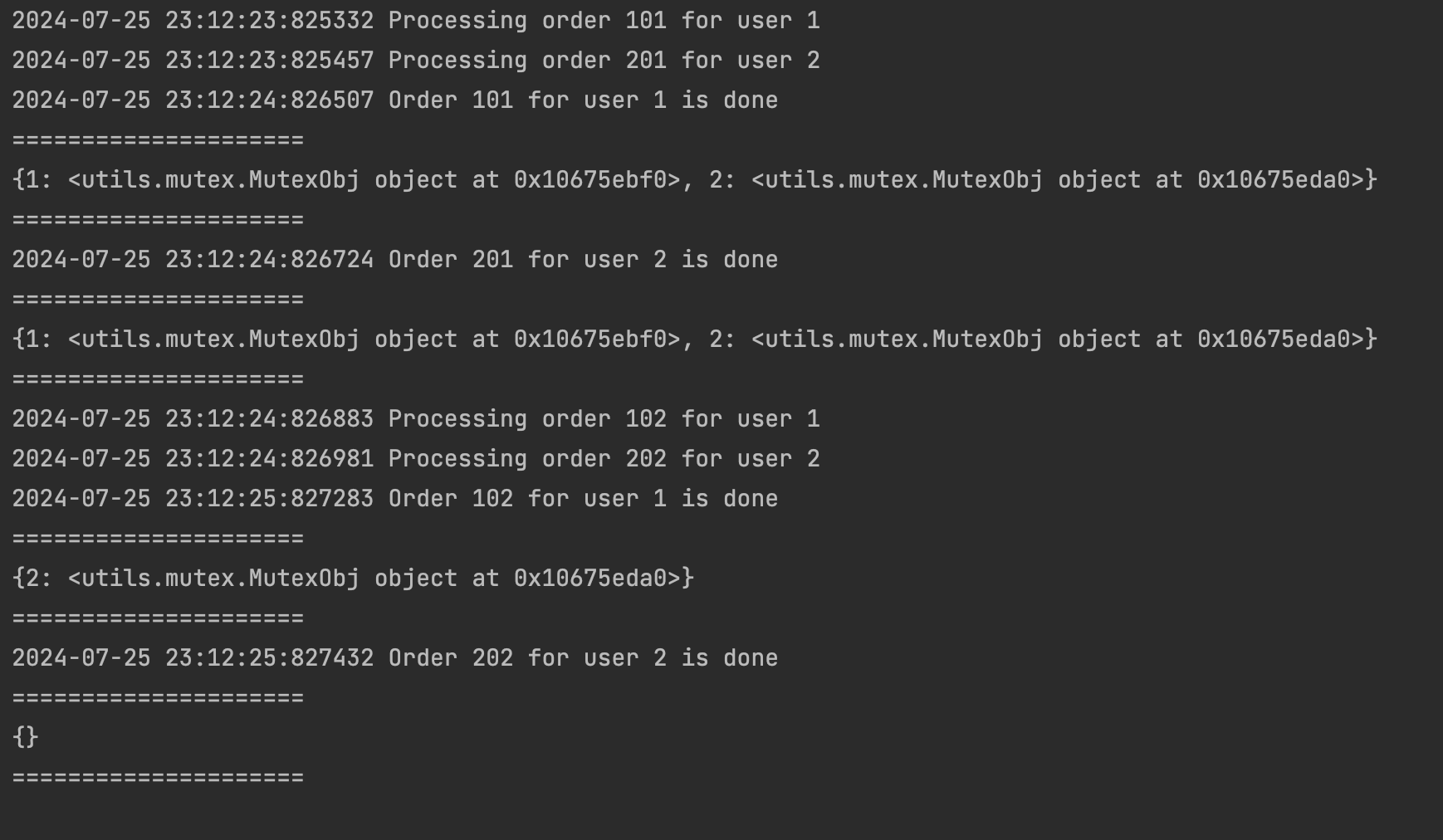
Task: Click the 'Order 102 for user 1 is done' line
Action: point(395,499)
